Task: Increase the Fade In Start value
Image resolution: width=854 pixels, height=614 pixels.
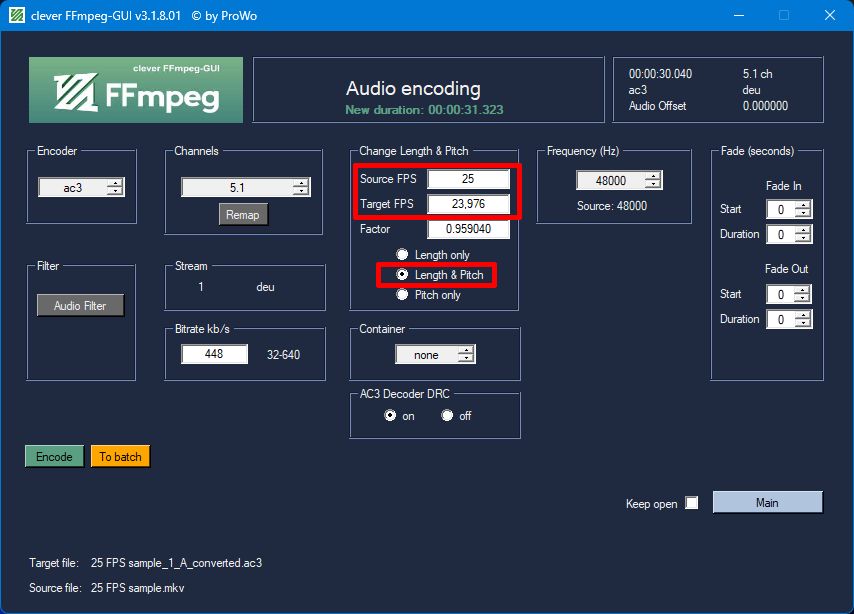Action: [803, 205]
